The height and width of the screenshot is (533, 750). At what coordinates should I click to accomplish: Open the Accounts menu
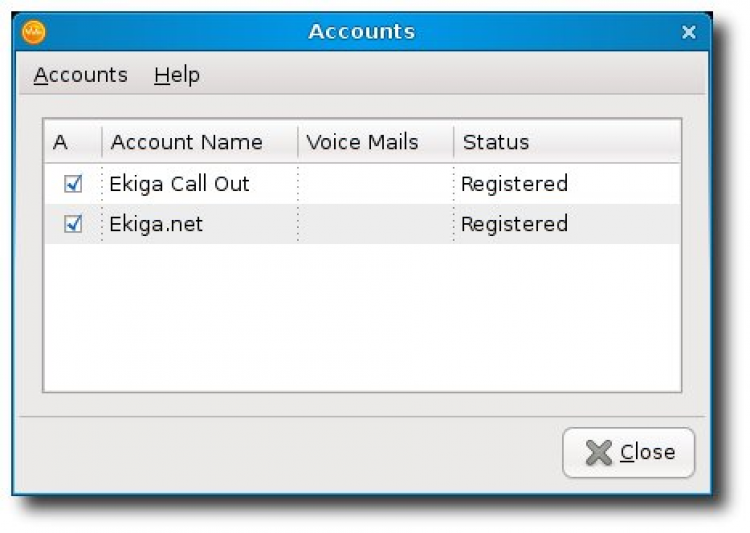[80, 75]
